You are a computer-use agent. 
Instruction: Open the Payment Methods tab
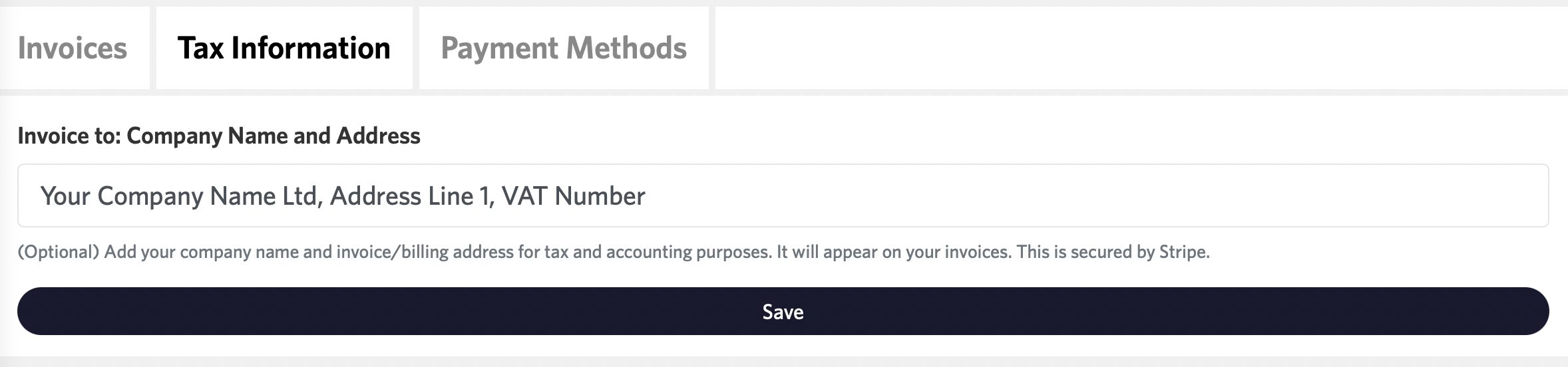(563, 48)
